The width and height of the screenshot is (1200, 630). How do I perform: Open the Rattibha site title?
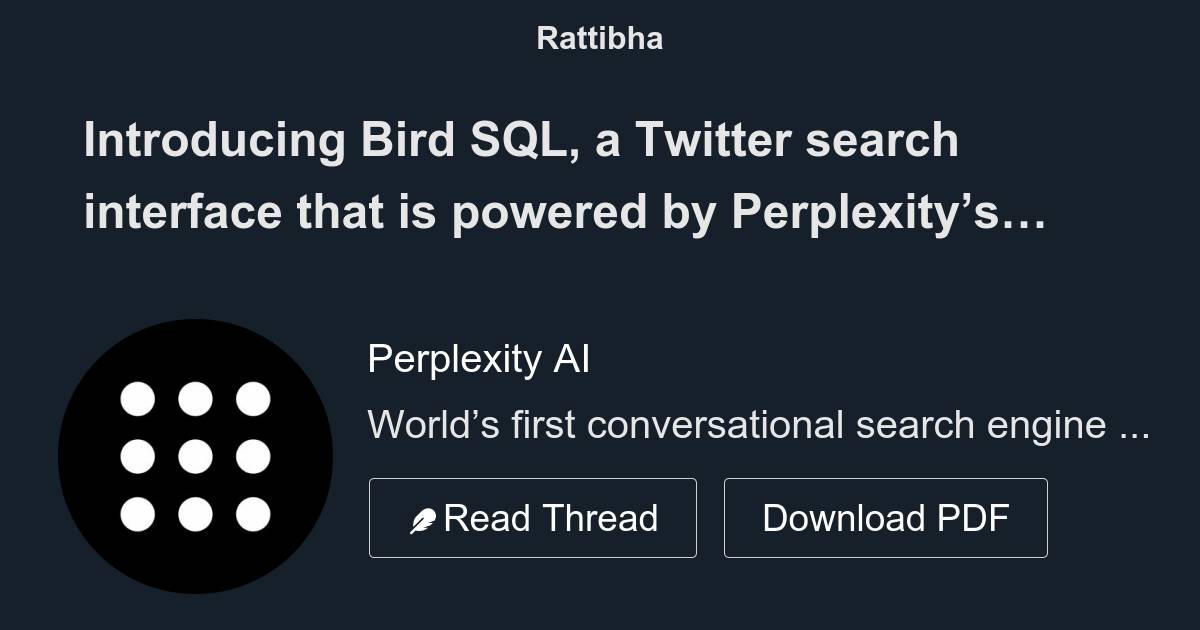599,38
